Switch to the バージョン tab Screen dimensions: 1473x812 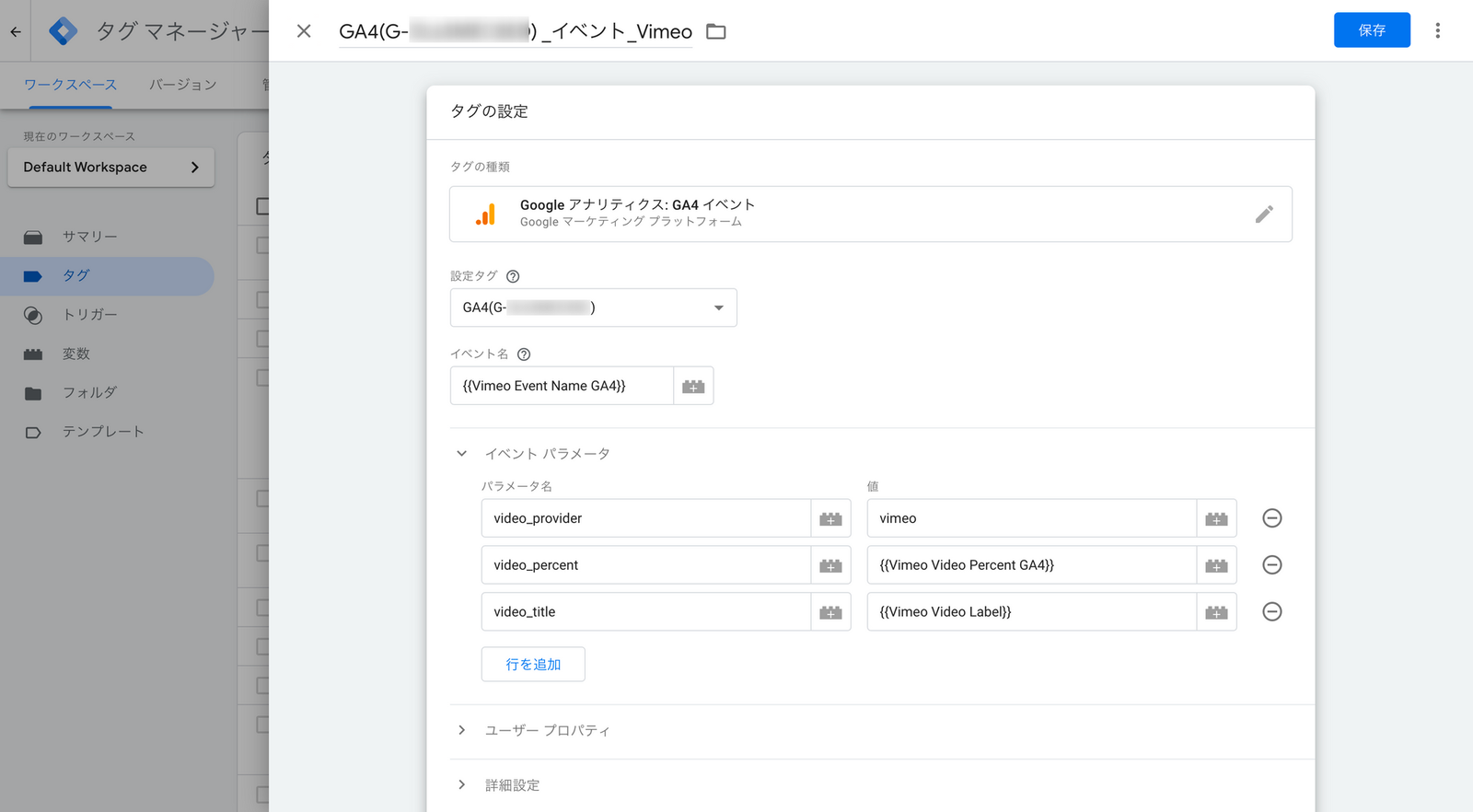point(183,85)
